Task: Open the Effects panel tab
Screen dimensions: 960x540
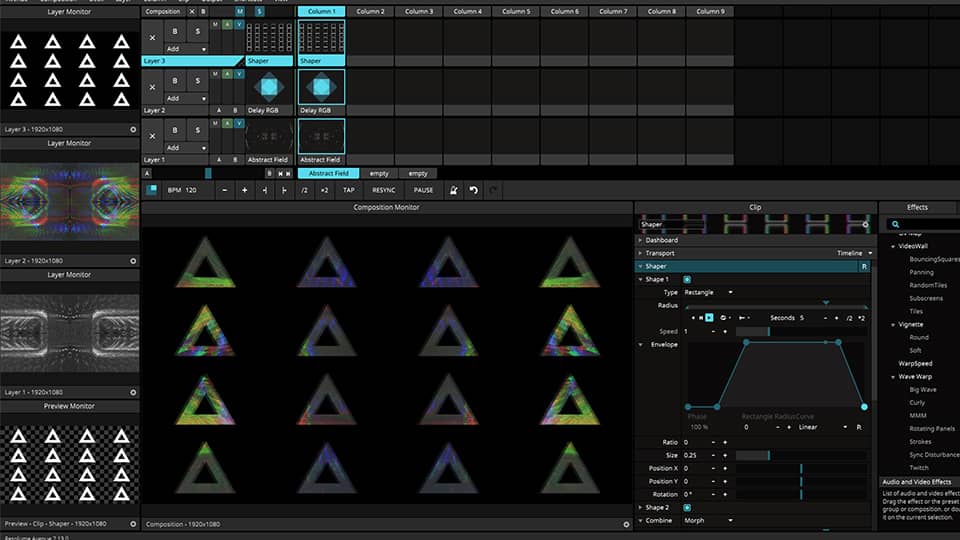Action: [x=917, y=208]
